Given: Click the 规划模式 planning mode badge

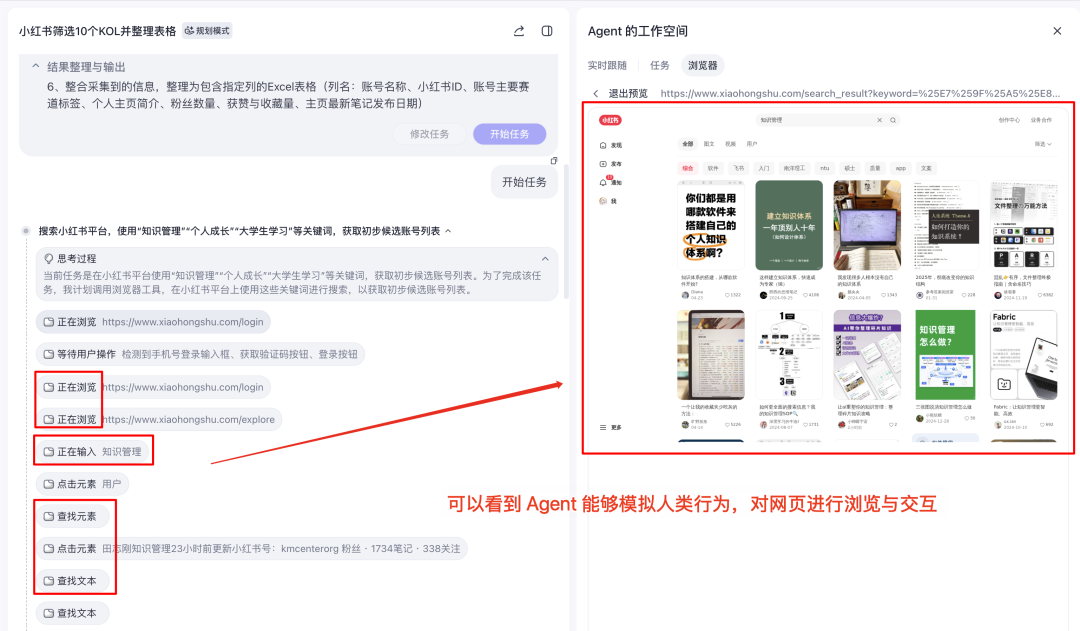Looking at the screenshot, I should tap(207, 31).
